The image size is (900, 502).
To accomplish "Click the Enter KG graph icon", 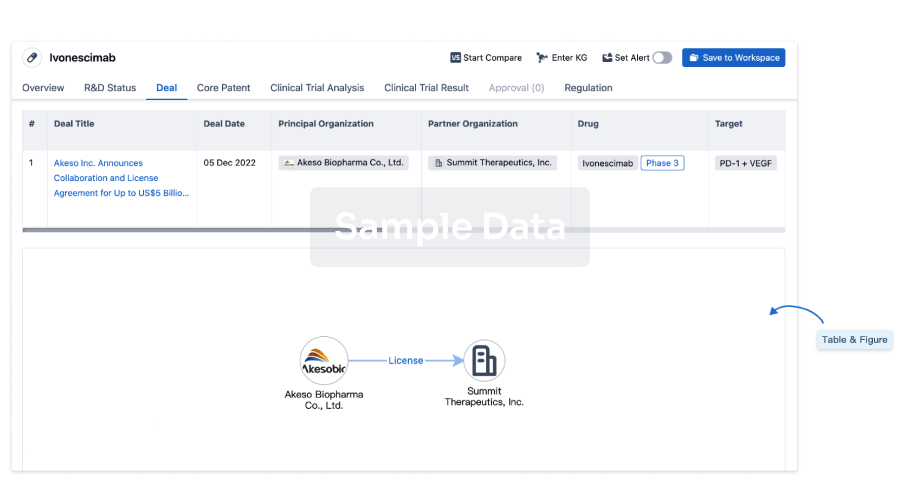I will pyautogui.click(x=542, y=58).
